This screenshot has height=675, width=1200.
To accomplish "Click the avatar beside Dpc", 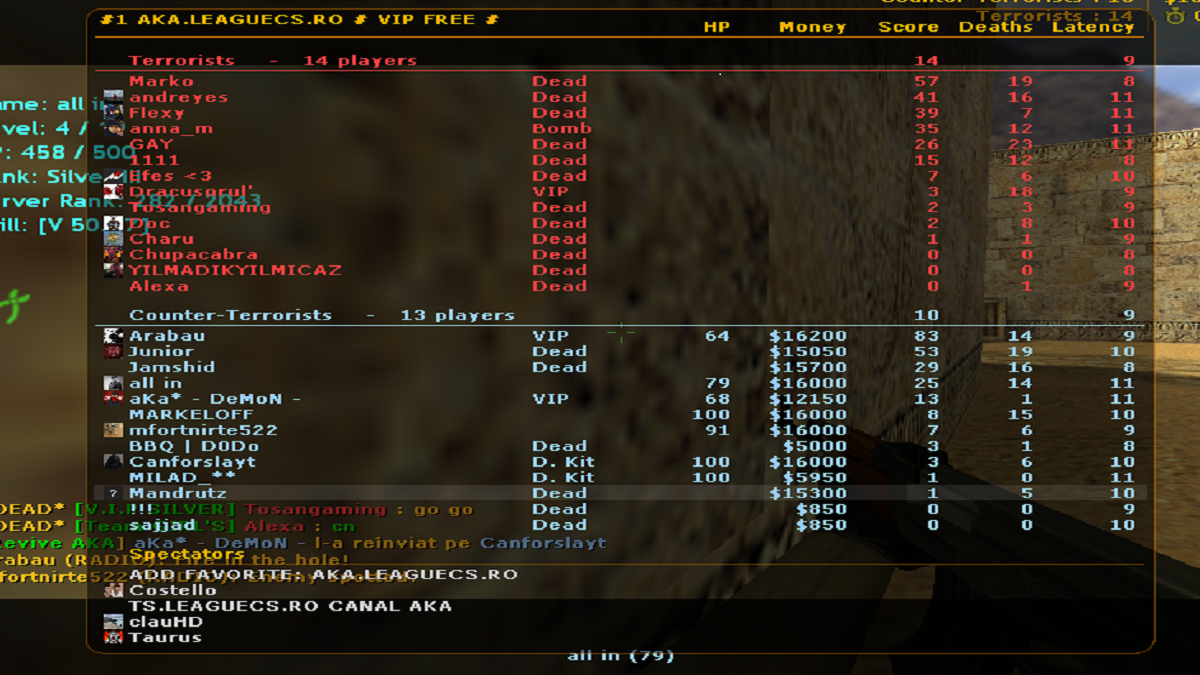I will click(113, 223).
